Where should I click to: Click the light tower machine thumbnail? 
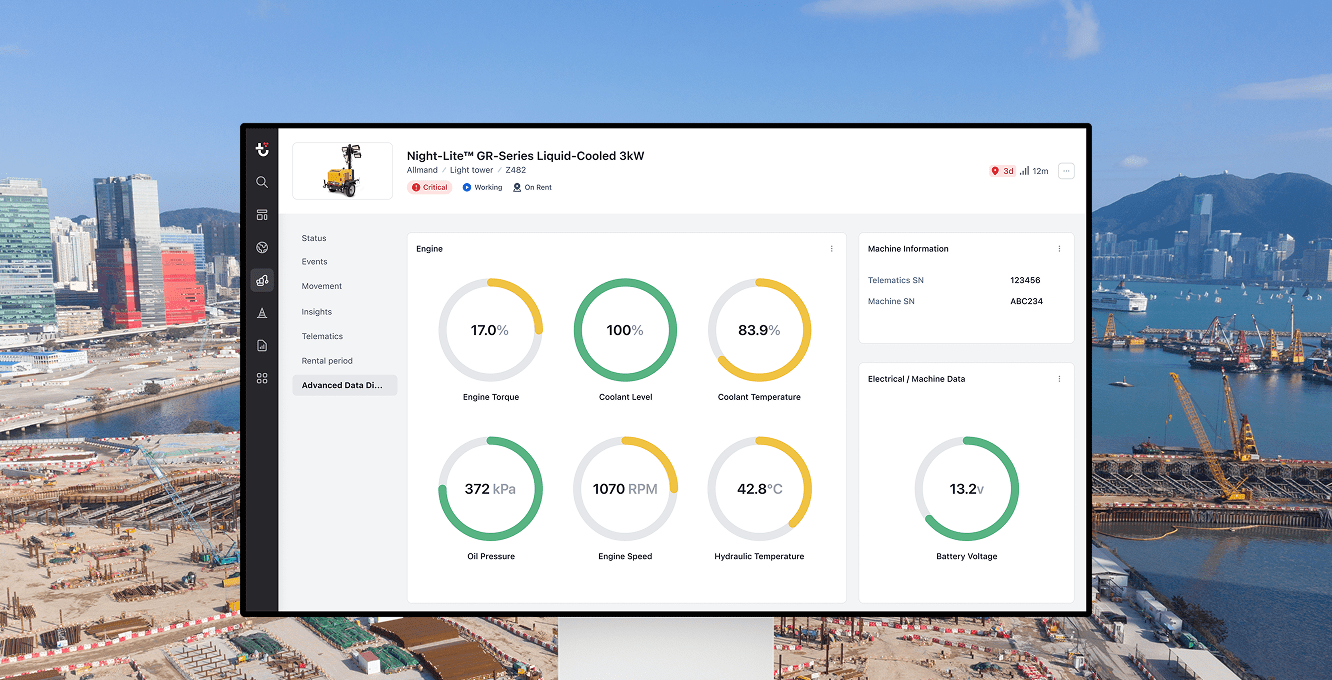pyautogui.click(x=342, y=170)
